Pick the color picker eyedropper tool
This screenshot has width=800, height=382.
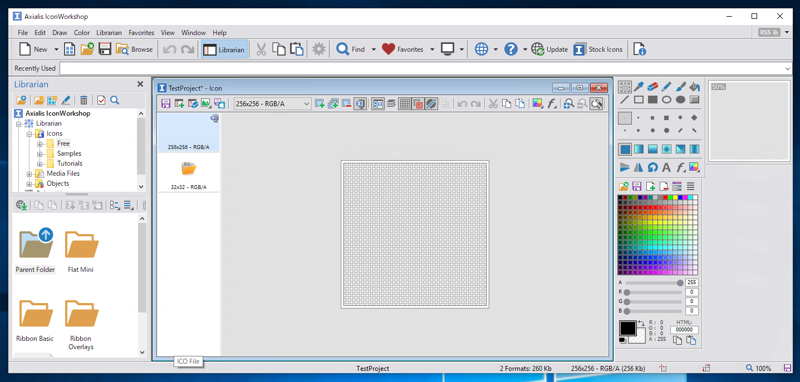click(x=638, y=87)
